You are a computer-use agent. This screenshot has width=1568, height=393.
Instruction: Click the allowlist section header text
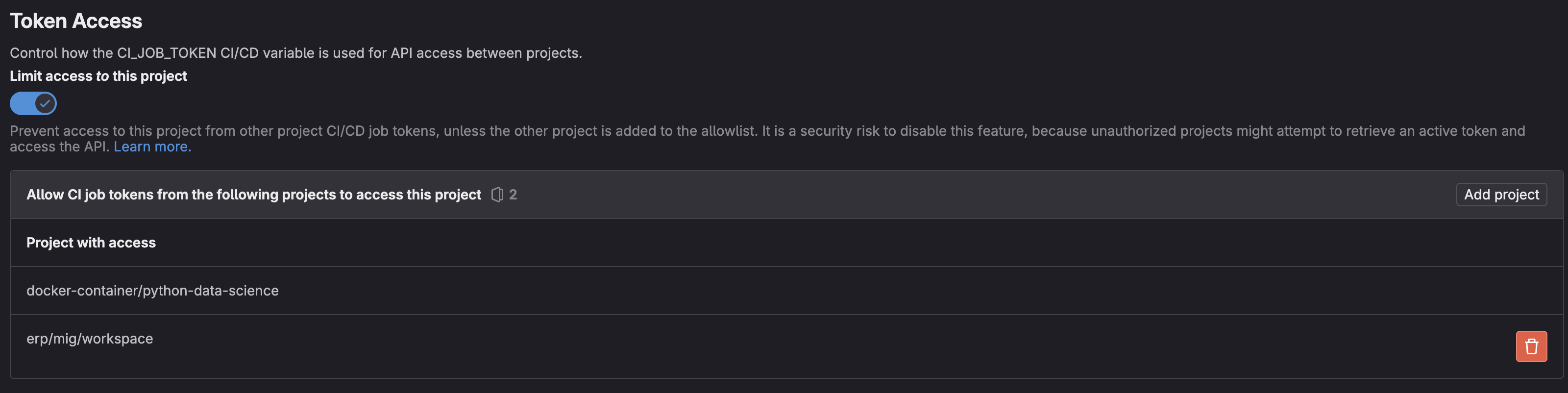click(x=253, y=195)
